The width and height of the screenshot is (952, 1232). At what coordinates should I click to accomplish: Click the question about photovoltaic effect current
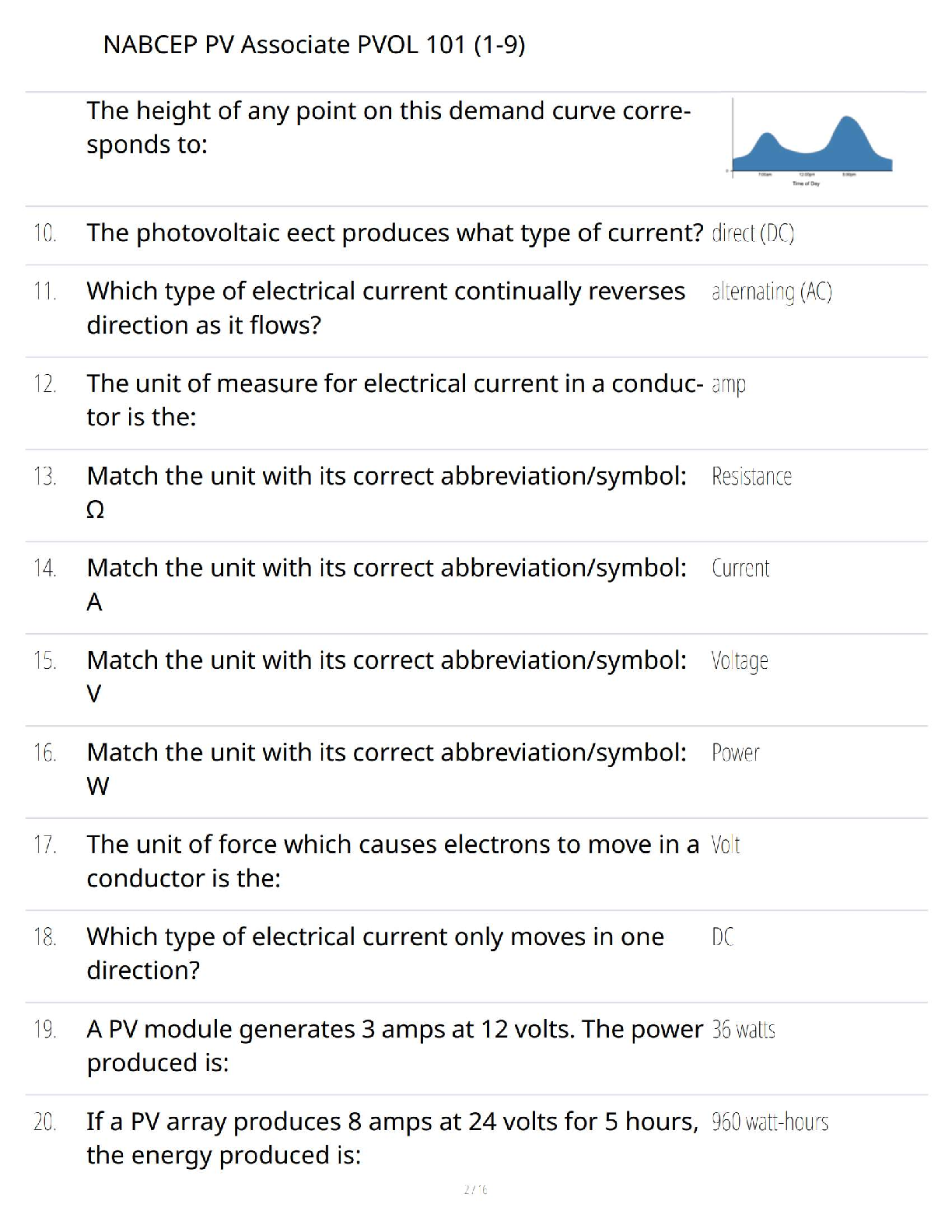coord(394,233)
